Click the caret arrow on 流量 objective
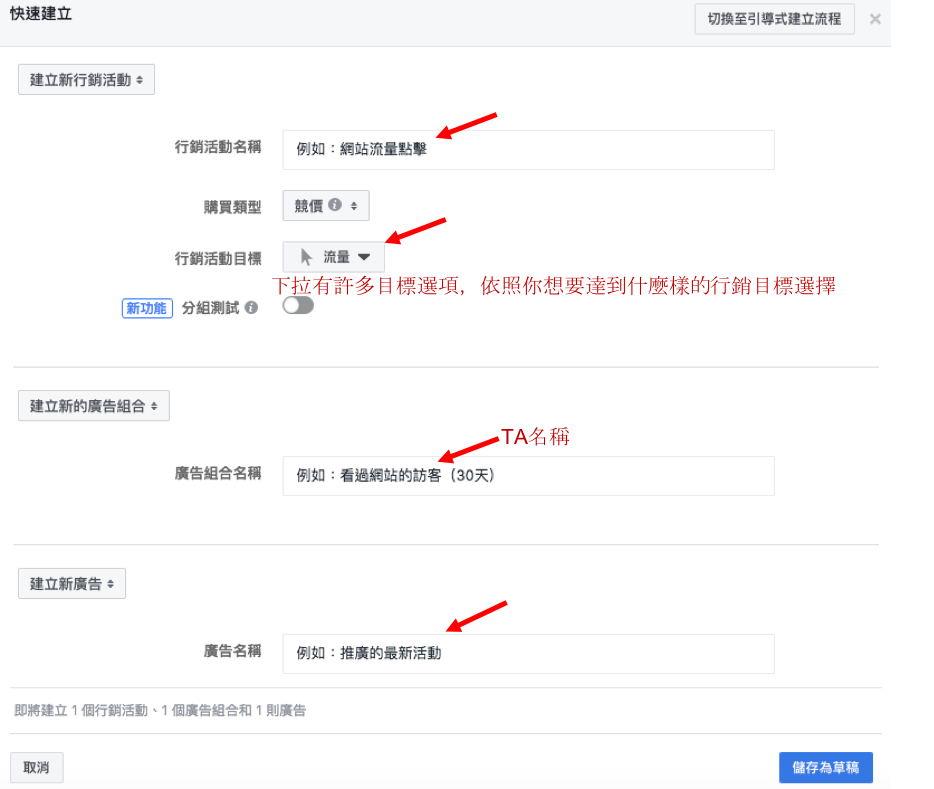 [x=351, y=259]
